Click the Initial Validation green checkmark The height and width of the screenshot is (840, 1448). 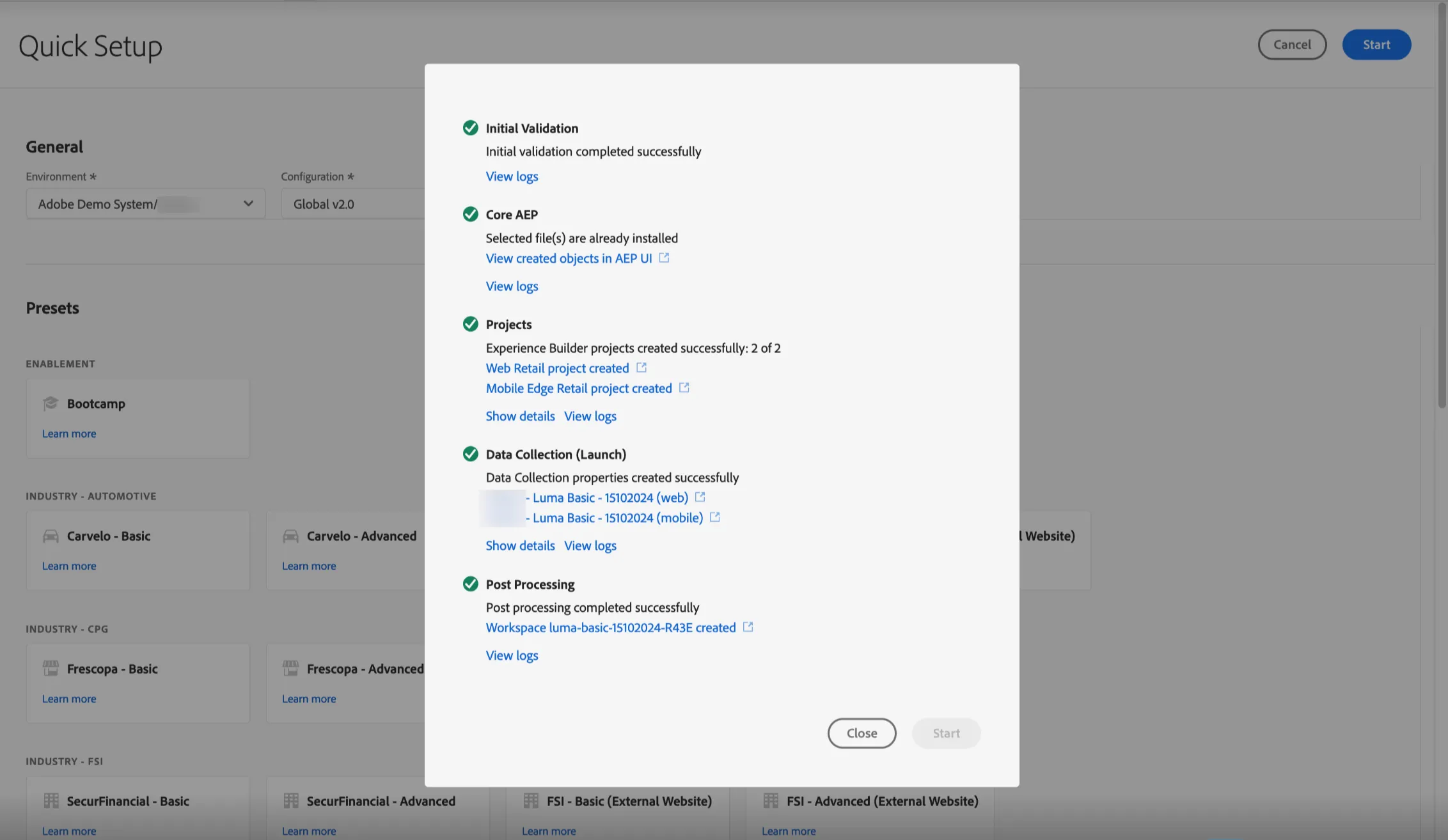(471, 128)
